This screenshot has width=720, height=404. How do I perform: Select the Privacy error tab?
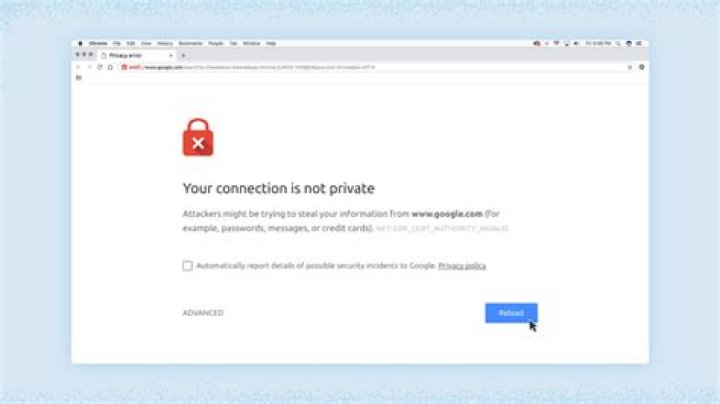[137, 55]
